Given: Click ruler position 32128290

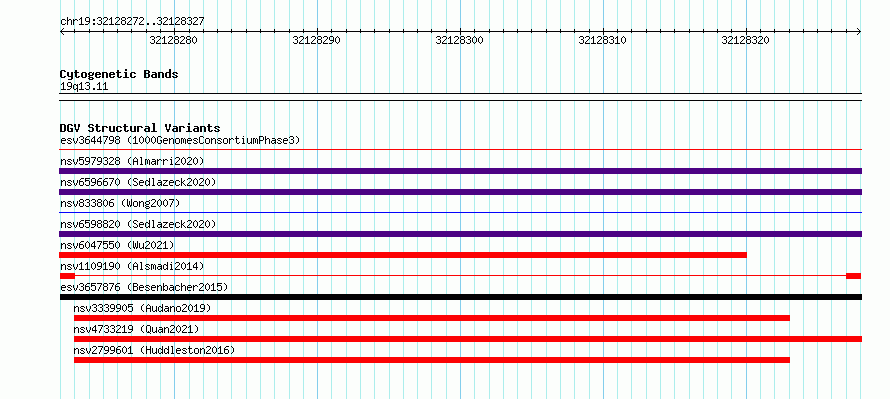Looking at the screenshot, I should (316, 40).
